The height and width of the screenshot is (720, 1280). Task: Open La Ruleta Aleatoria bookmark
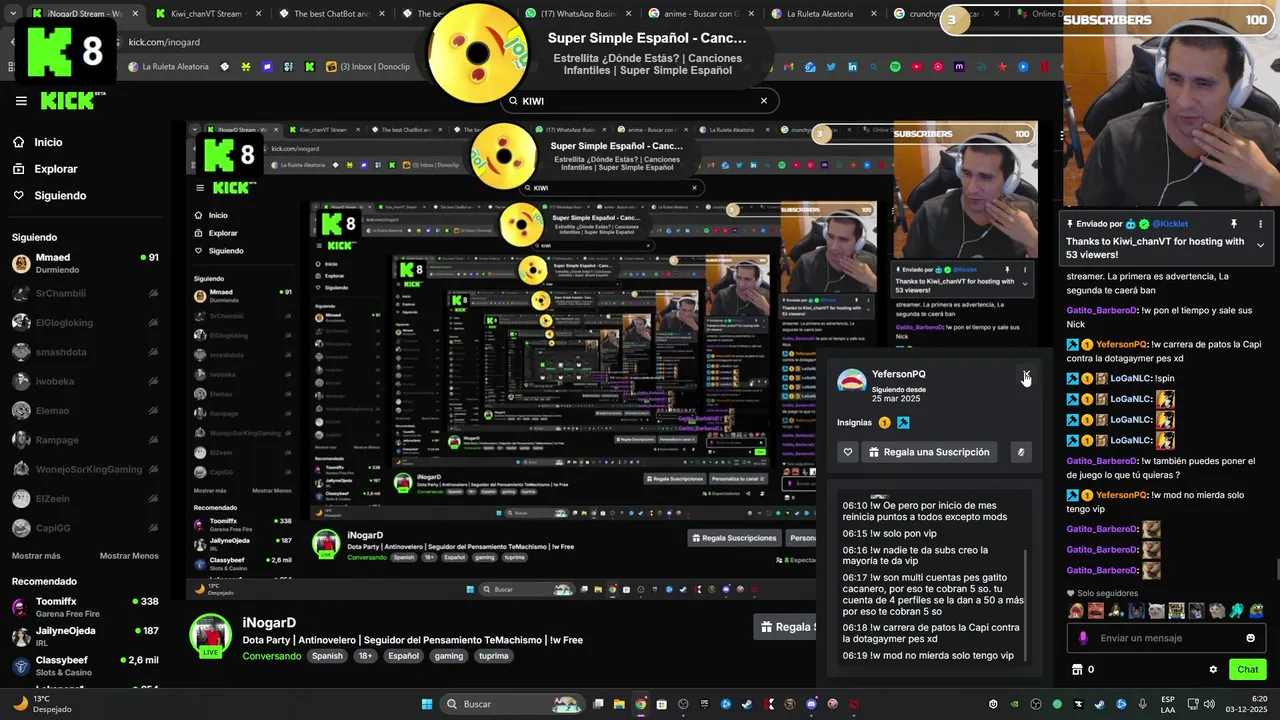tap(168, 67)
